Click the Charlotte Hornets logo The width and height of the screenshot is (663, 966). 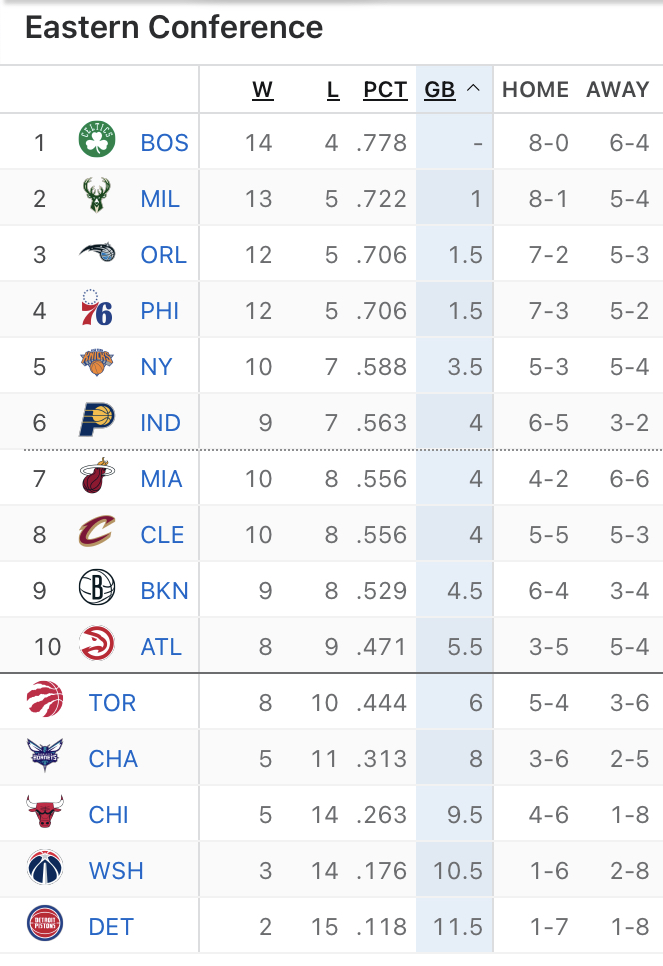click(x=45, y=755)
